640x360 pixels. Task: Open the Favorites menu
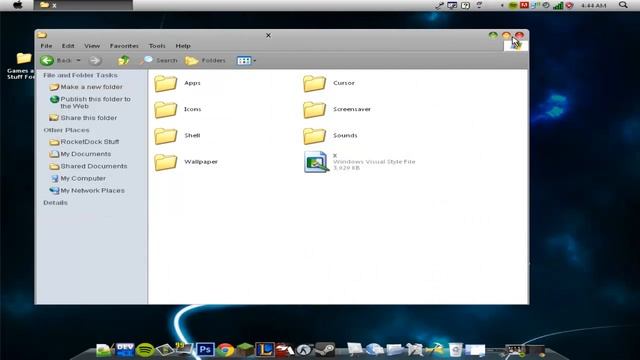tap(124, 46)
